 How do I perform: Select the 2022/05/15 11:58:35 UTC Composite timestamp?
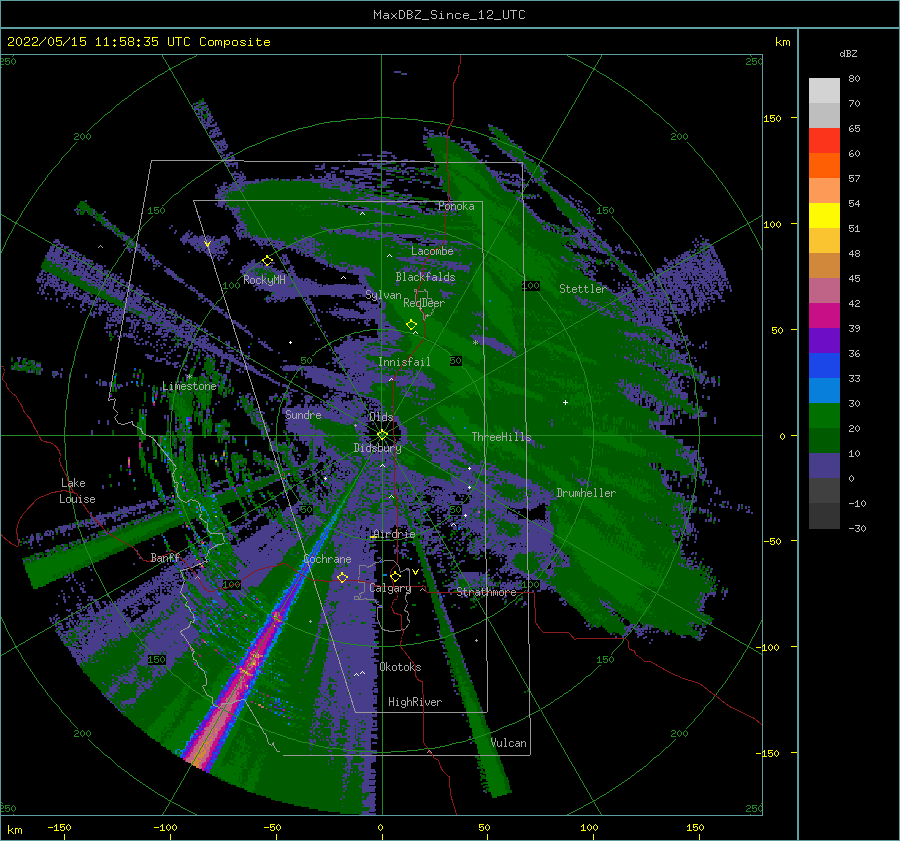pos(138,42)
